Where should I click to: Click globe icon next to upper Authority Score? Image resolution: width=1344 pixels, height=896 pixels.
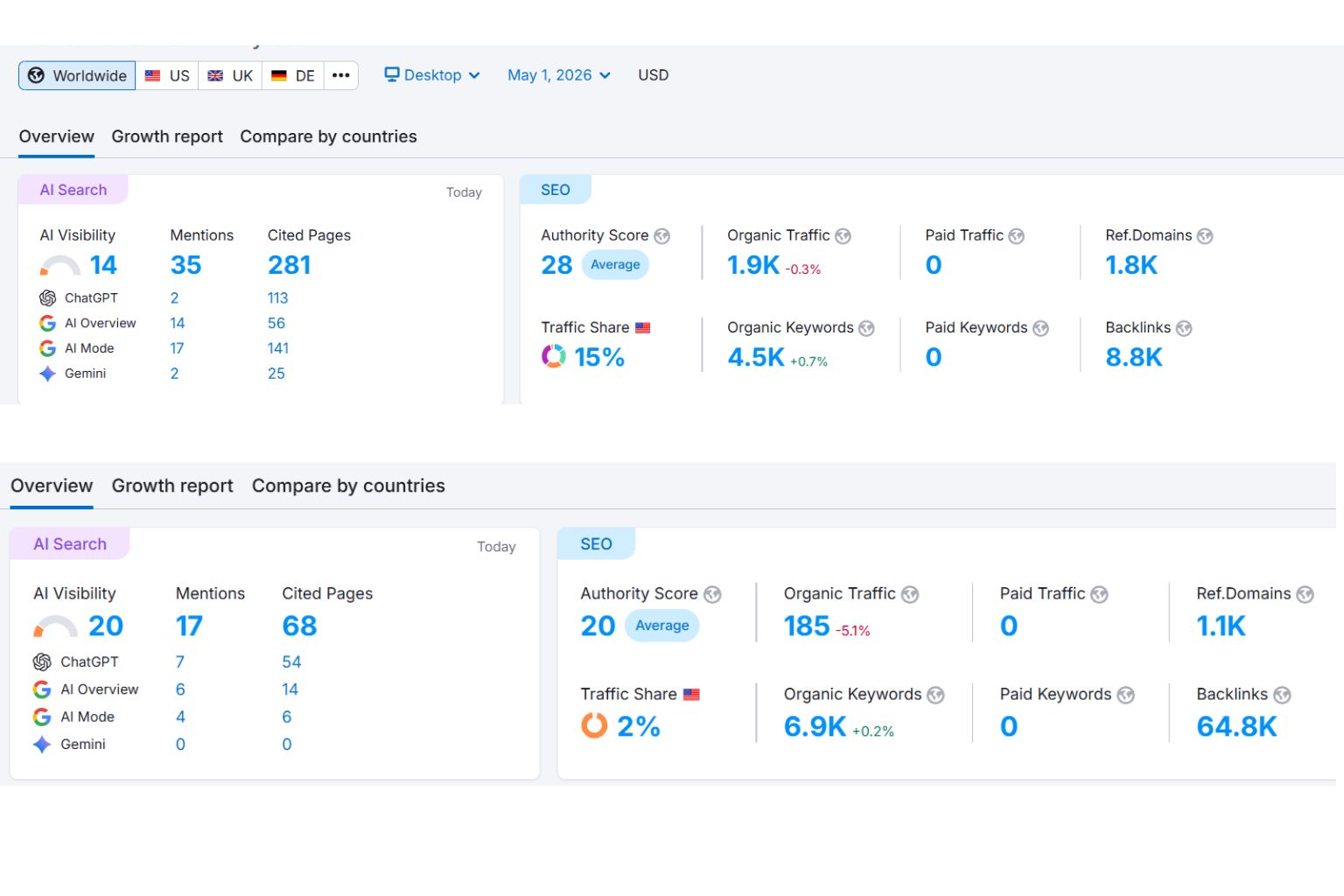(x=662, y=236)
